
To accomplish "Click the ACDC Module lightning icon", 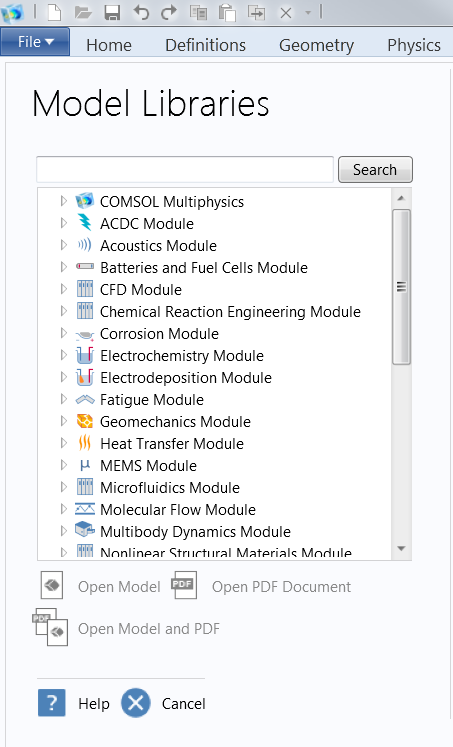I will tap(85, 222).
